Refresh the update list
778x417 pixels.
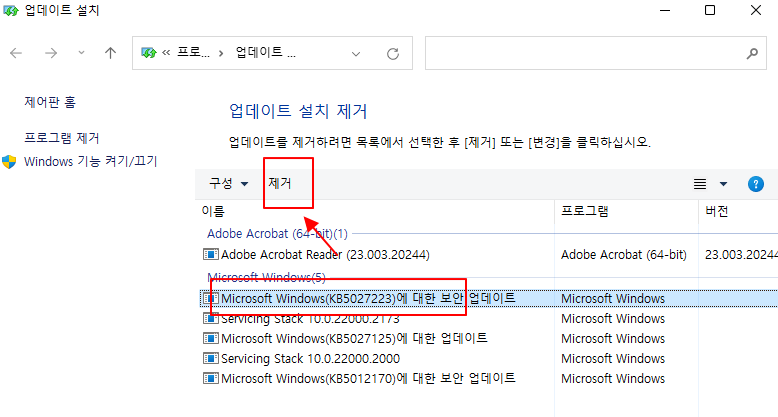click(393, 54)
